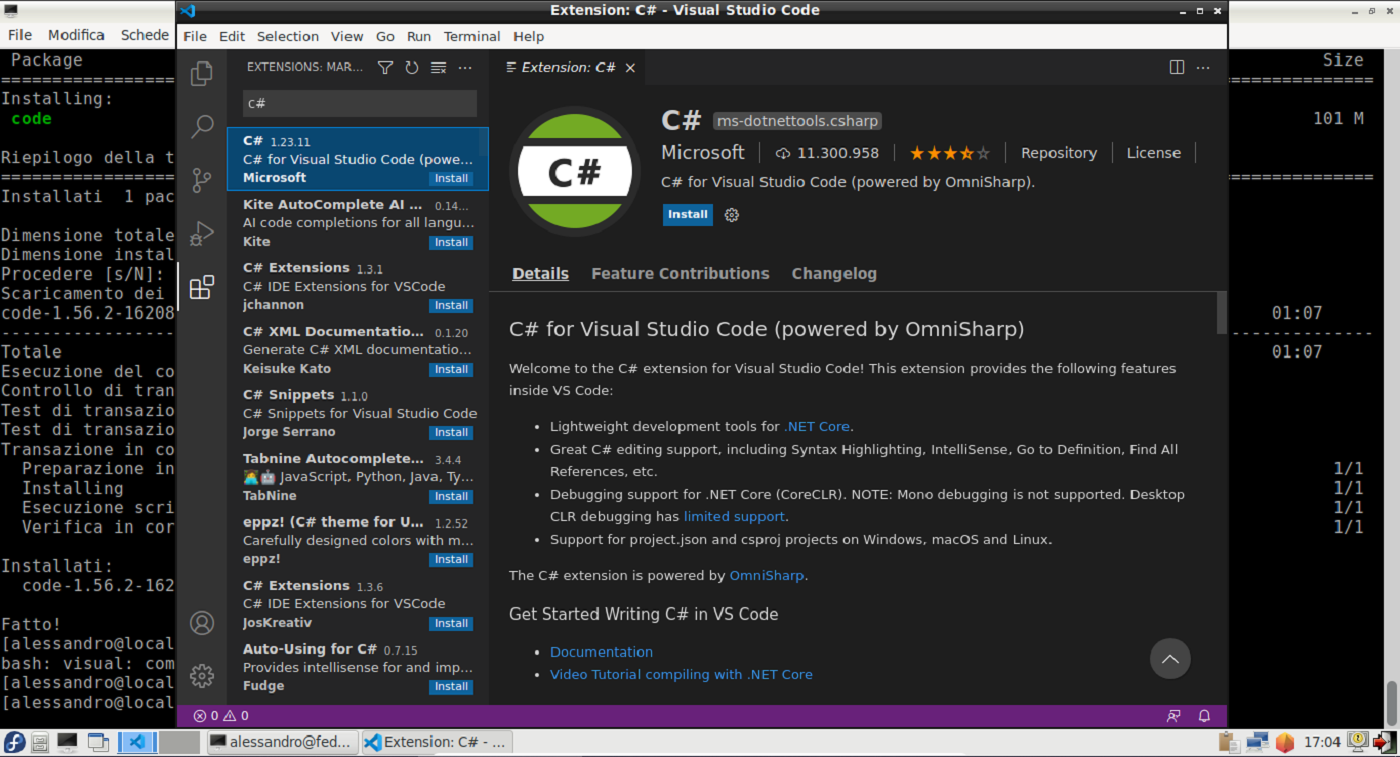Open the Search view
The width and height of the screenshot is (1400, 757).
click(202, 127)
